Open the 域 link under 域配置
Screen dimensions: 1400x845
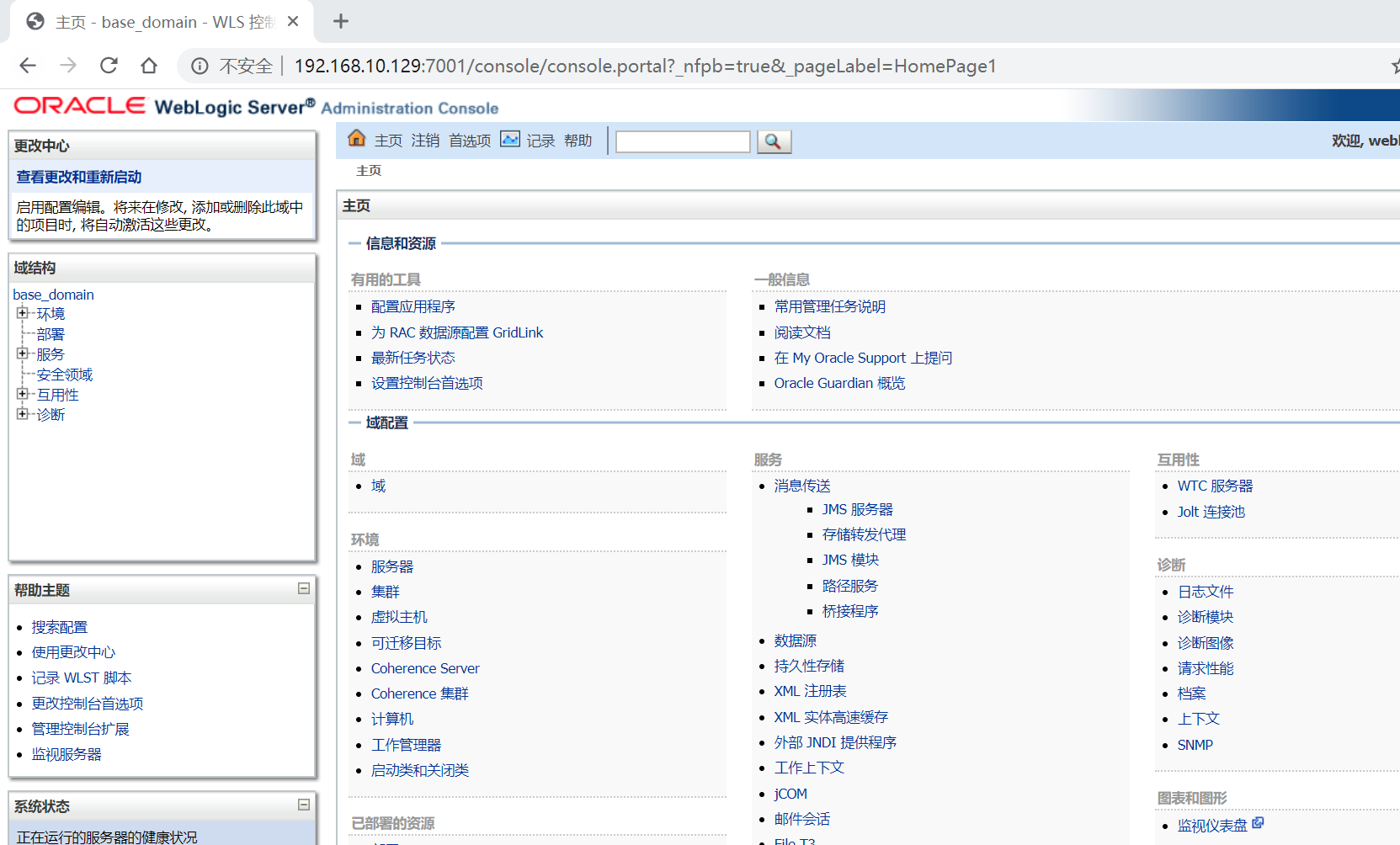(379, 486)
